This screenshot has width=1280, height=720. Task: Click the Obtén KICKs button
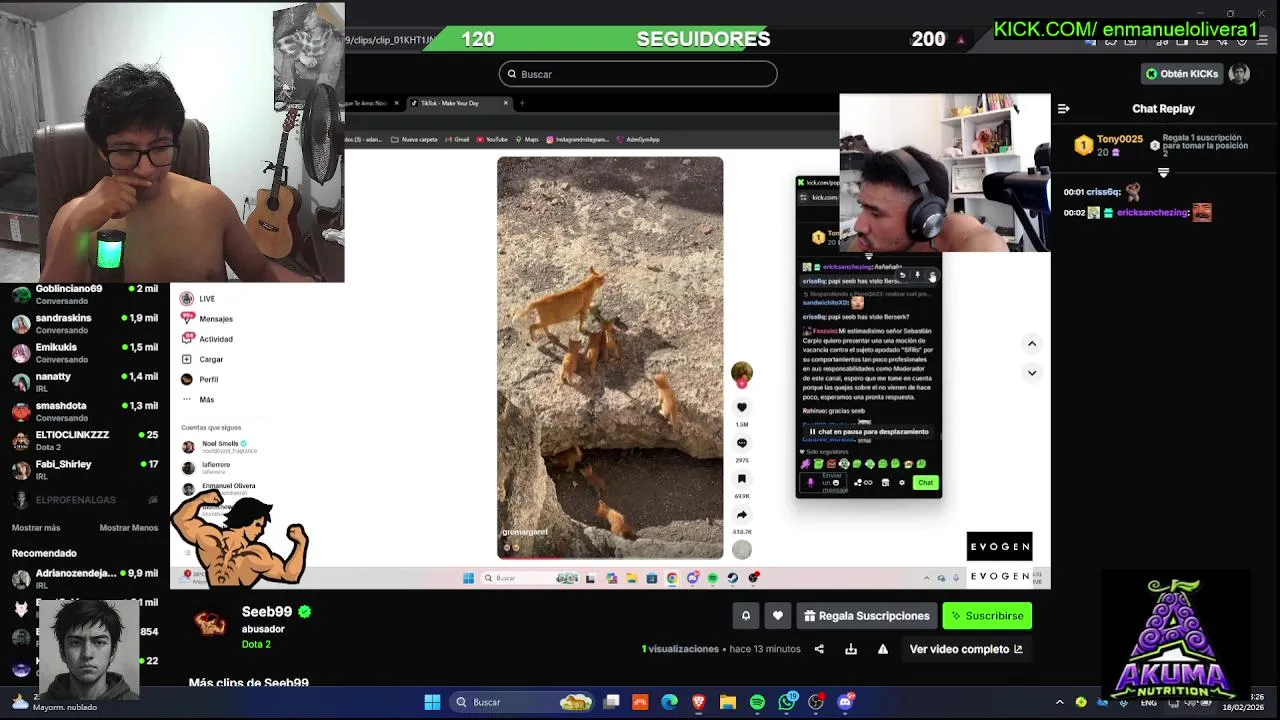point(1182,74)
